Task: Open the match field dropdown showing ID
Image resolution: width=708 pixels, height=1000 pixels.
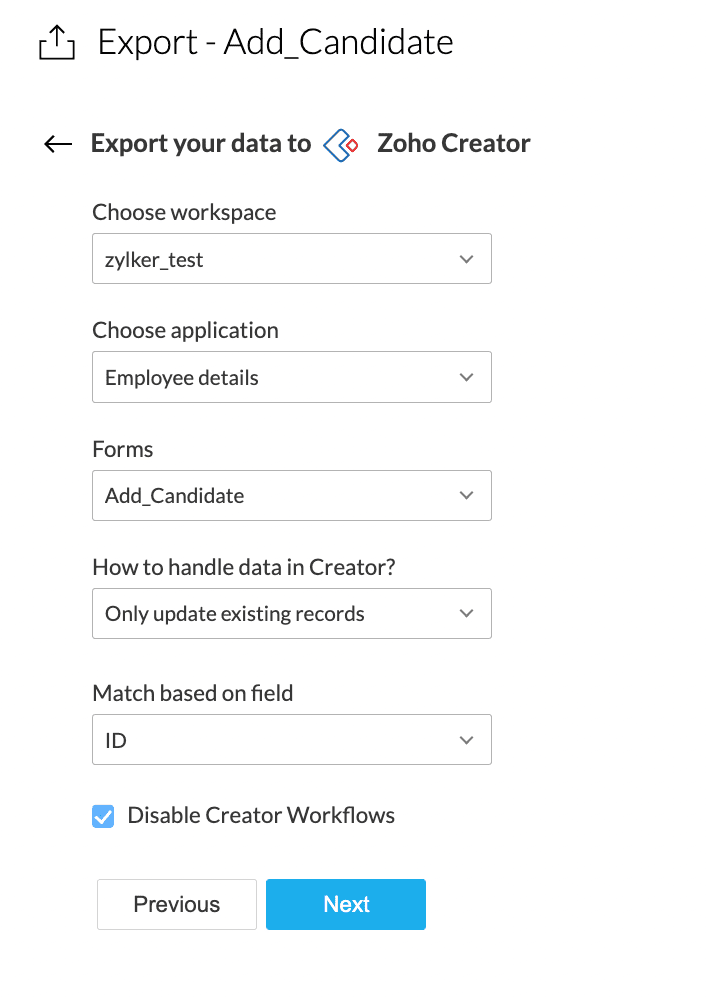Action: (x=291, y=740)
